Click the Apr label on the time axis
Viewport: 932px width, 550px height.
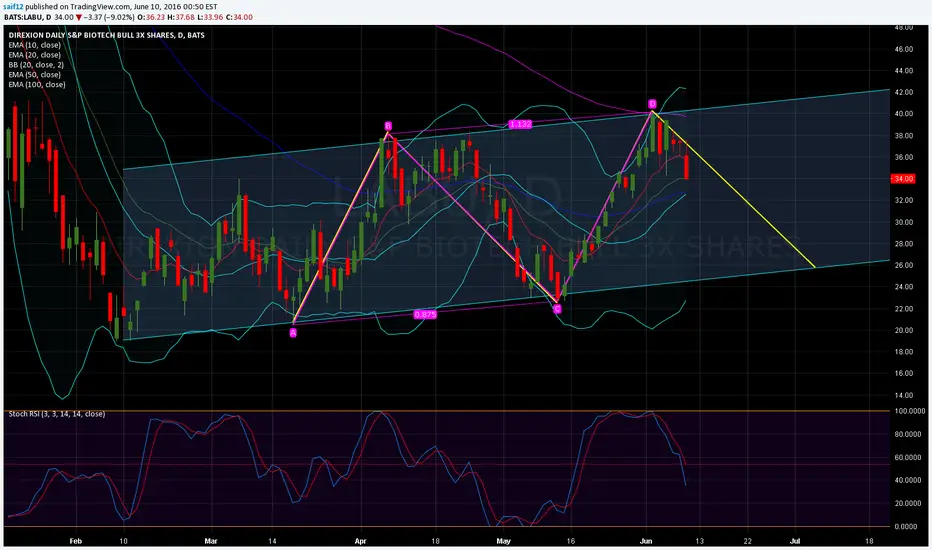click(360, 541)
